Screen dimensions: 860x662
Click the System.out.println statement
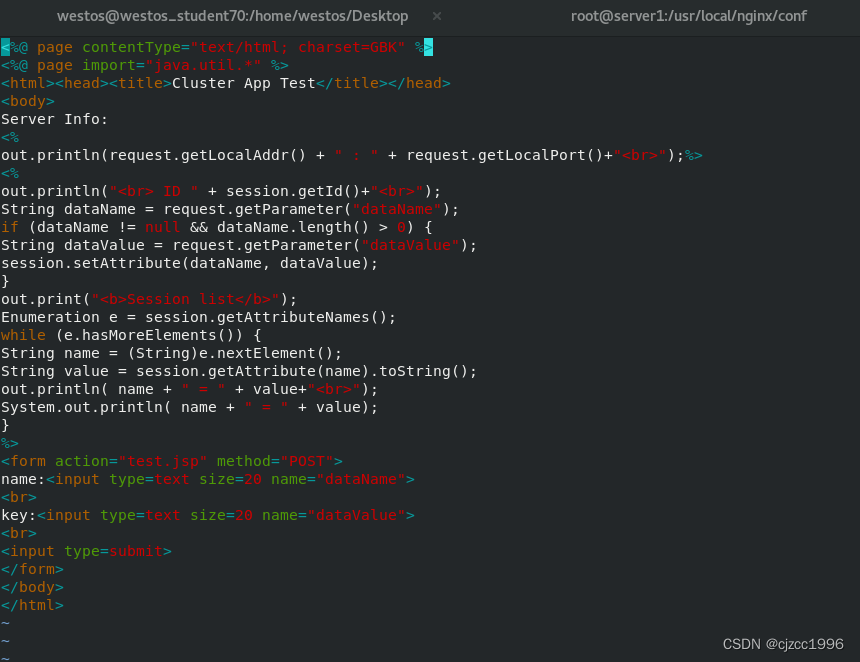[x=190, y=406]
